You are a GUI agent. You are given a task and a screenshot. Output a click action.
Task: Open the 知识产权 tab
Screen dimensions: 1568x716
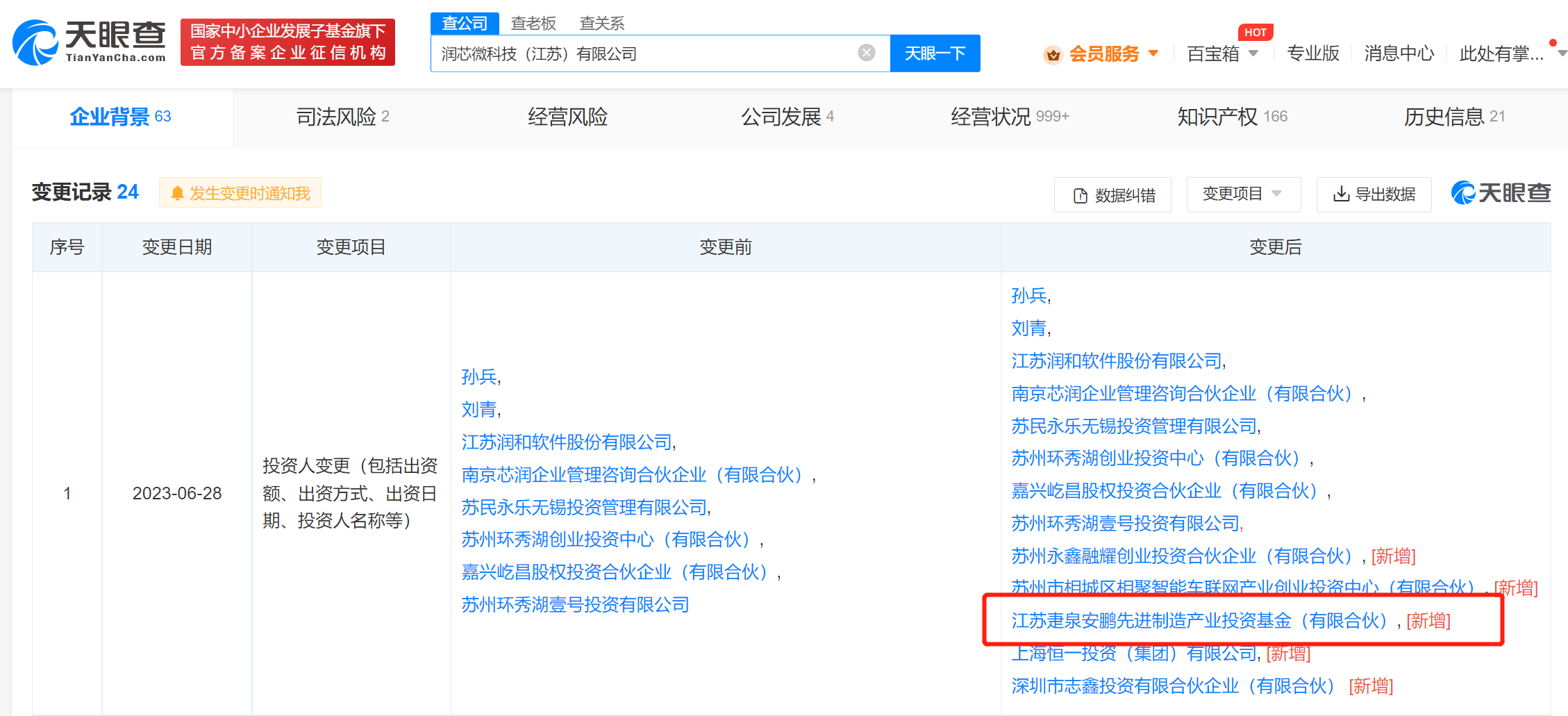[1232, 117]
